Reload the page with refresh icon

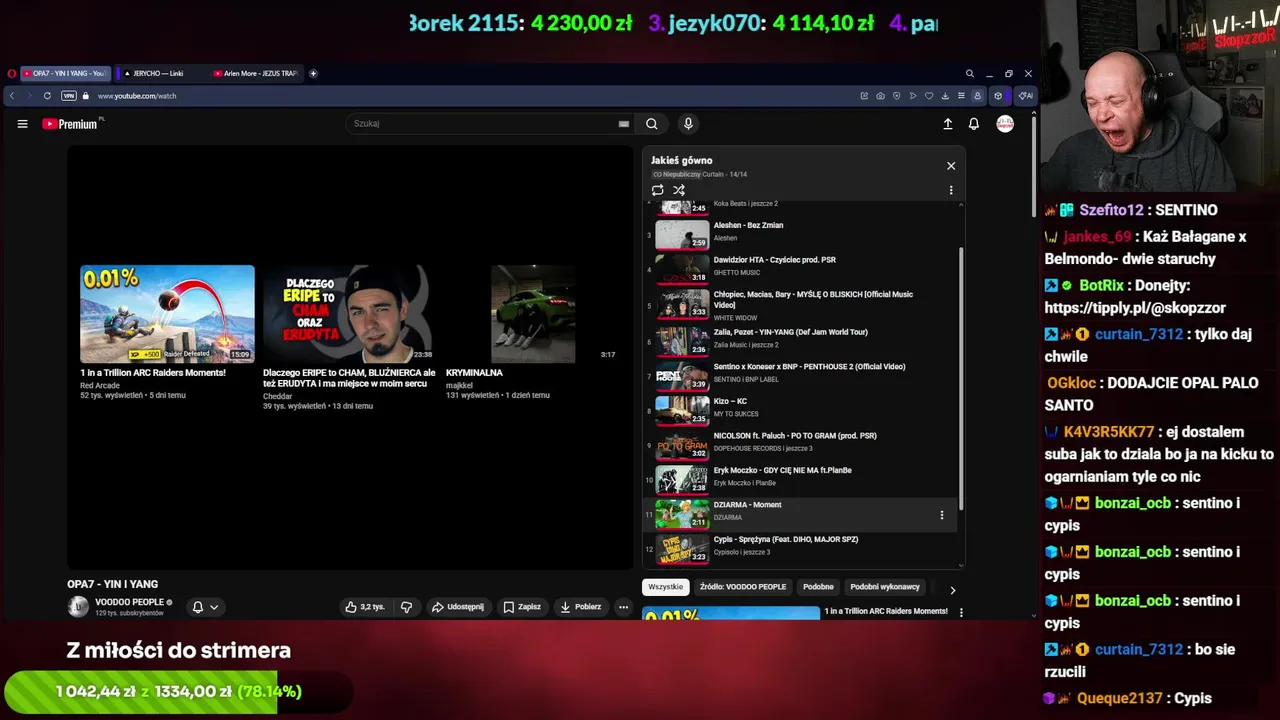46,96
